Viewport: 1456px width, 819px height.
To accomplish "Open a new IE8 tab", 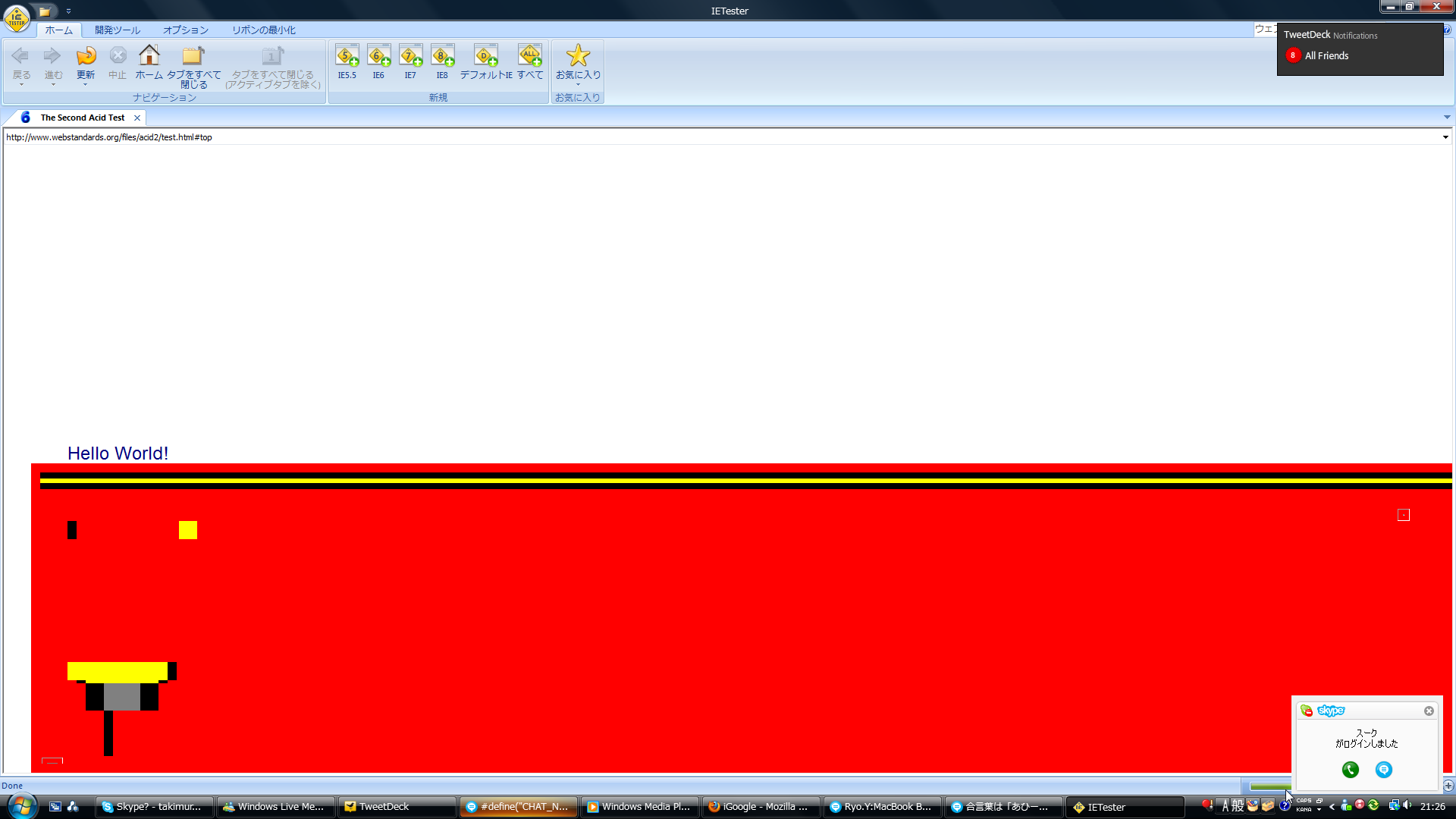I will (442, 56).
